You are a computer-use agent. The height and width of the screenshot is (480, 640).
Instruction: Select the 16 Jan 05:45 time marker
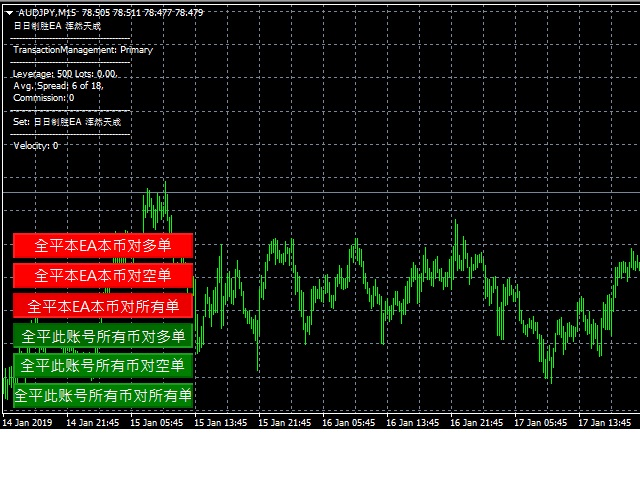(348, 423)
